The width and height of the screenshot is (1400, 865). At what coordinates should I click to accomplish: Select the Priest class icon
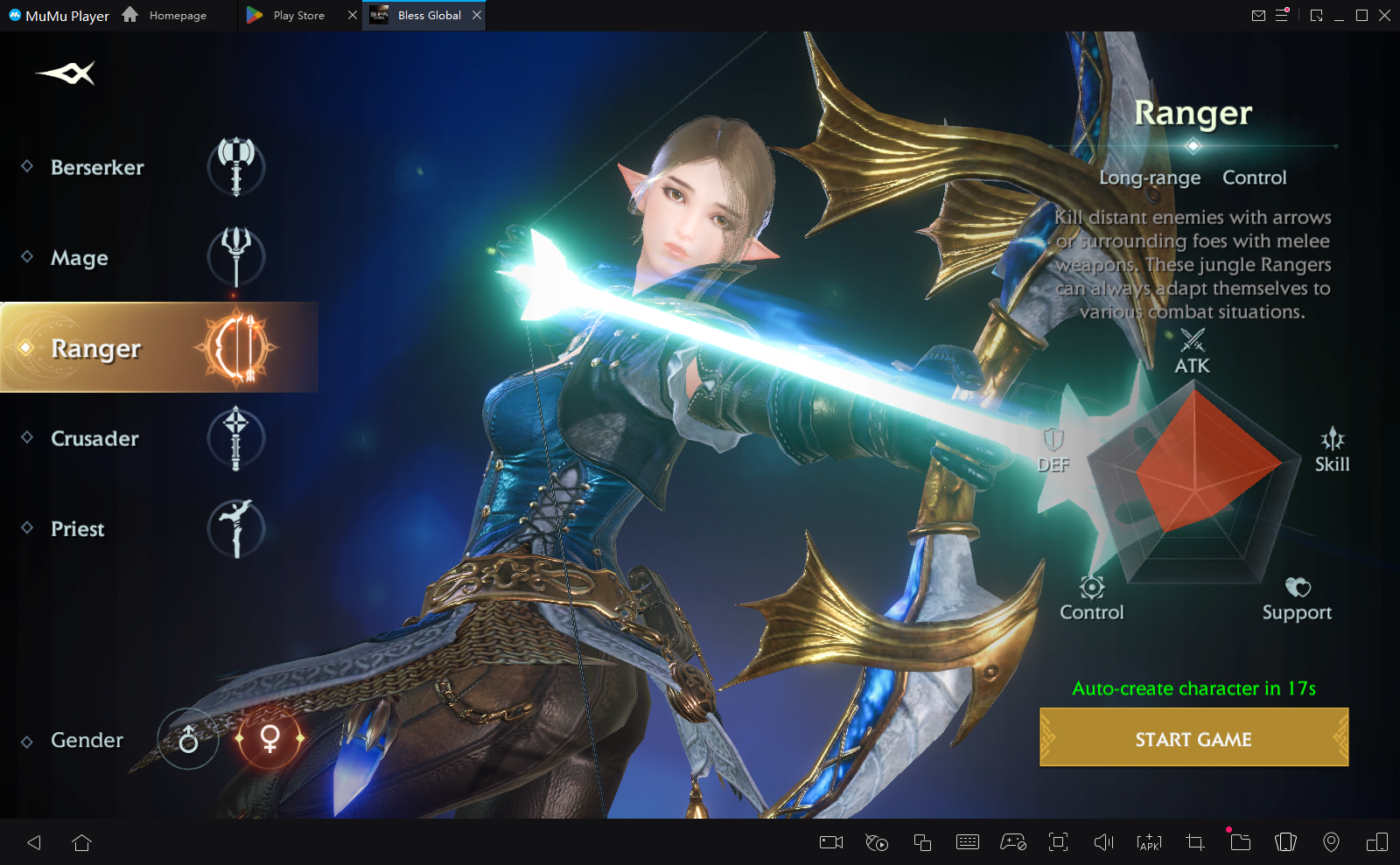[235, 528]
